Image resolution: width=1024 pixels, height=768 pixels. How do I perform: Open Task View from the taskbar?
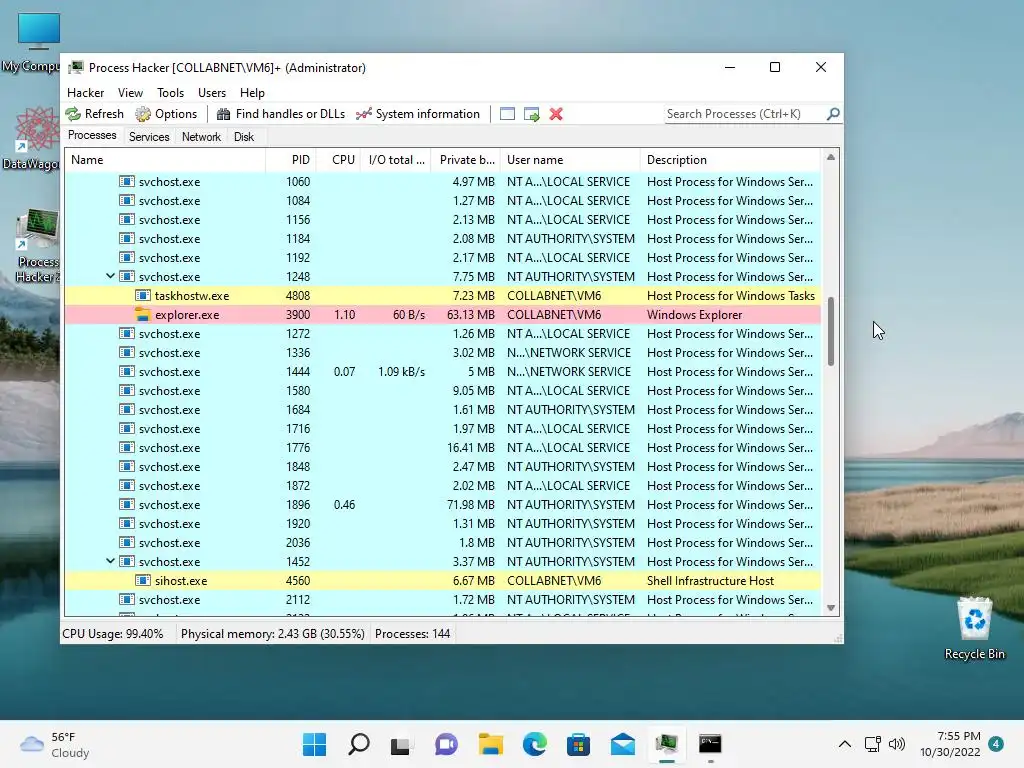[400, 744]
